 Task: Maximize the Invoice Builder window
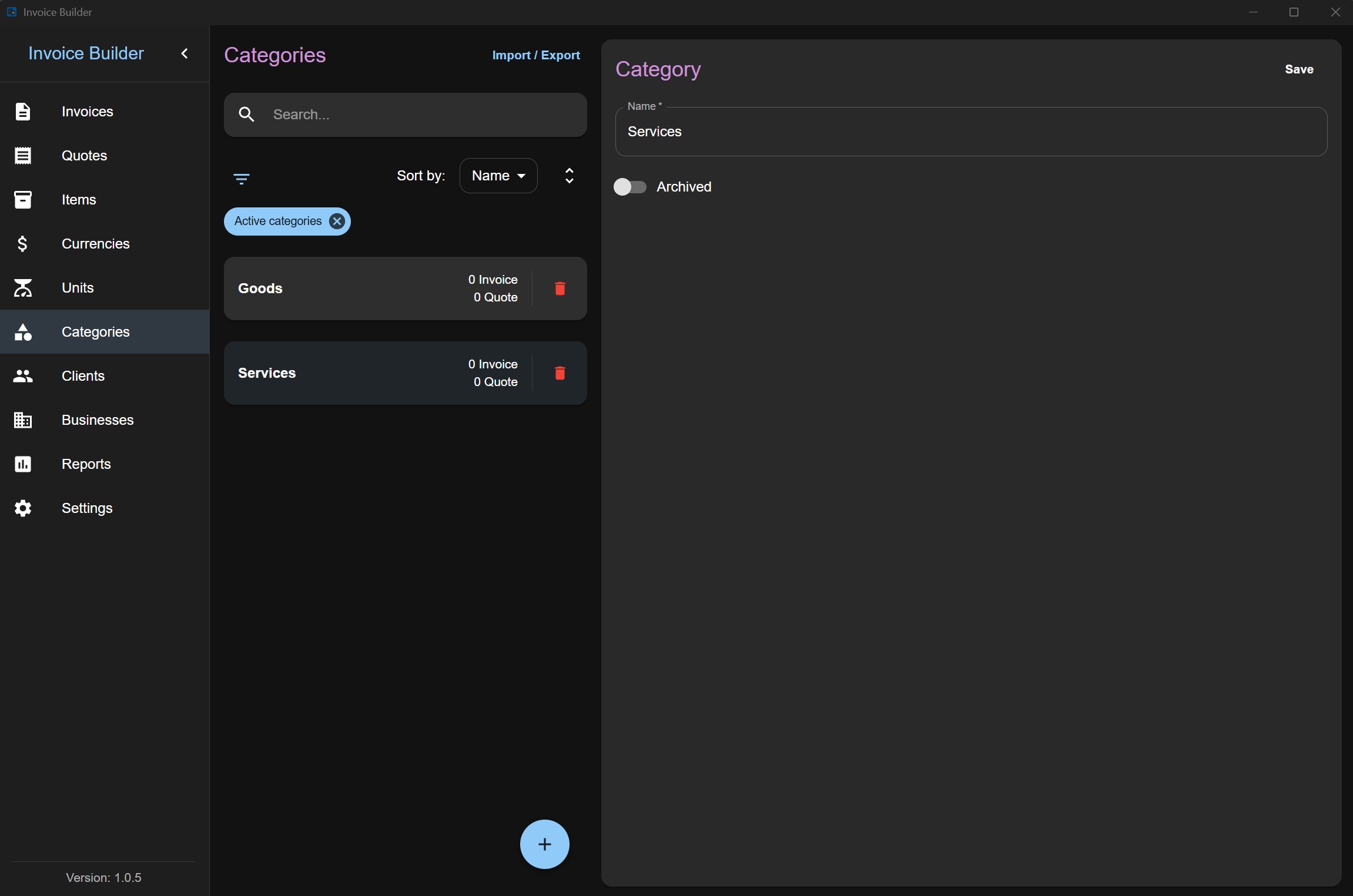tap(1294, 12)
